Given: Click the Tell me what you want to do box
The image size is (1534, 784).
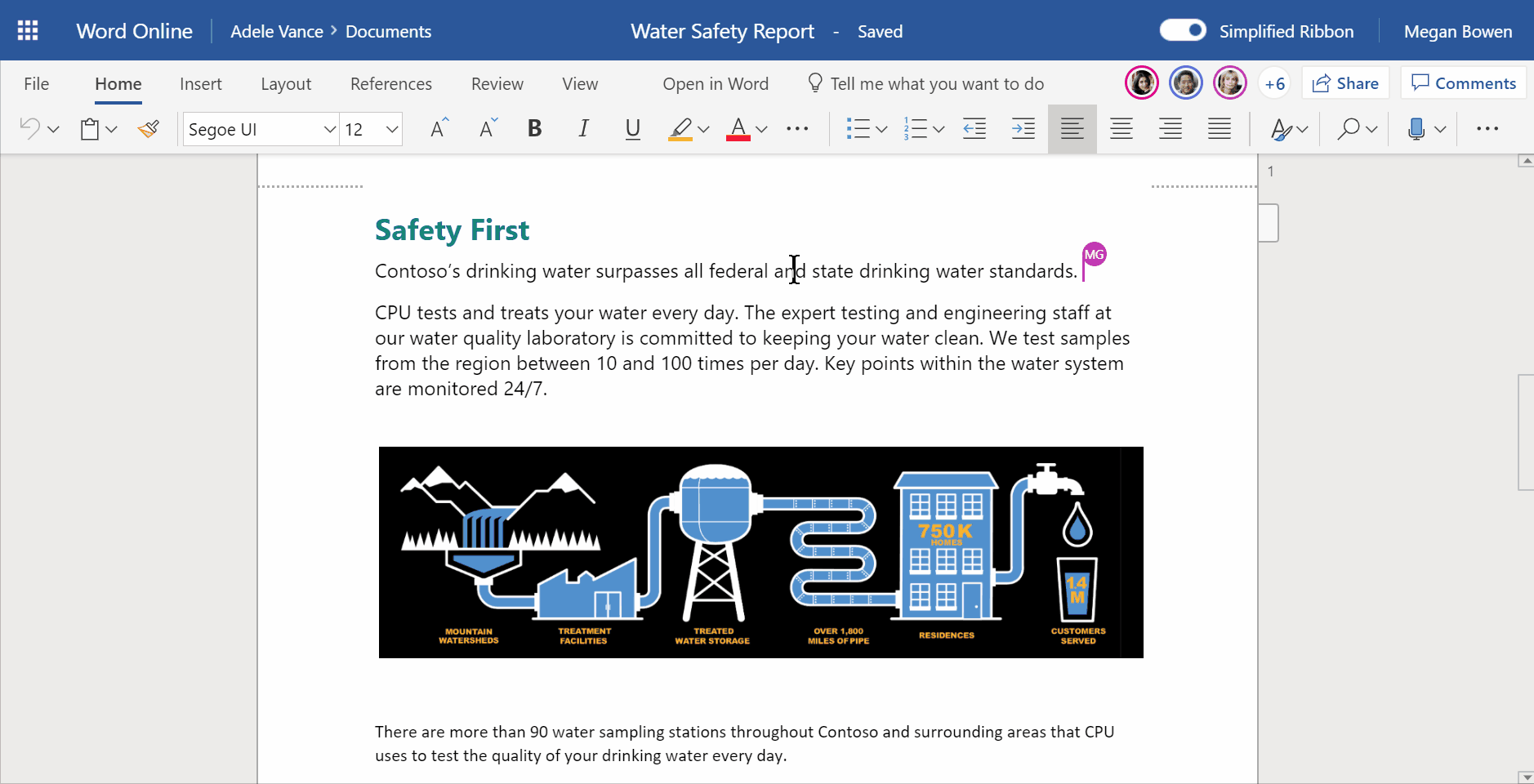Looking at the screenshot, I should click(926, 84).
